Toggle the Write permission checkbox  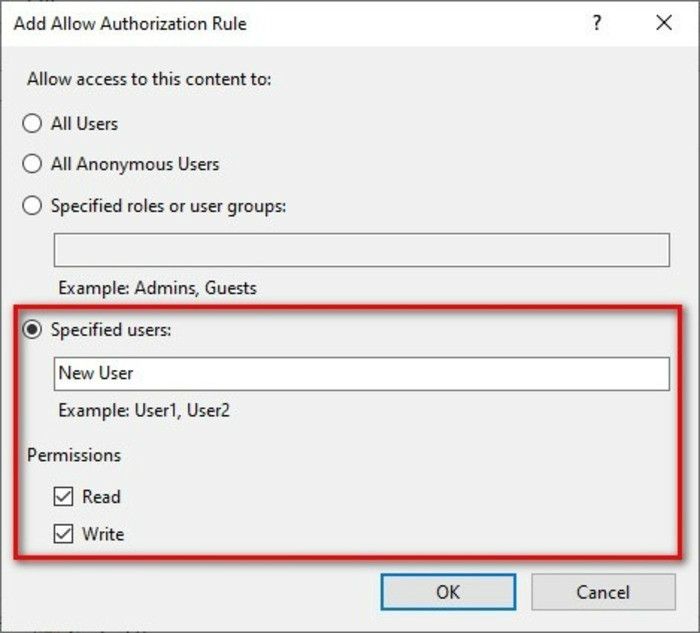pos(64,534)
